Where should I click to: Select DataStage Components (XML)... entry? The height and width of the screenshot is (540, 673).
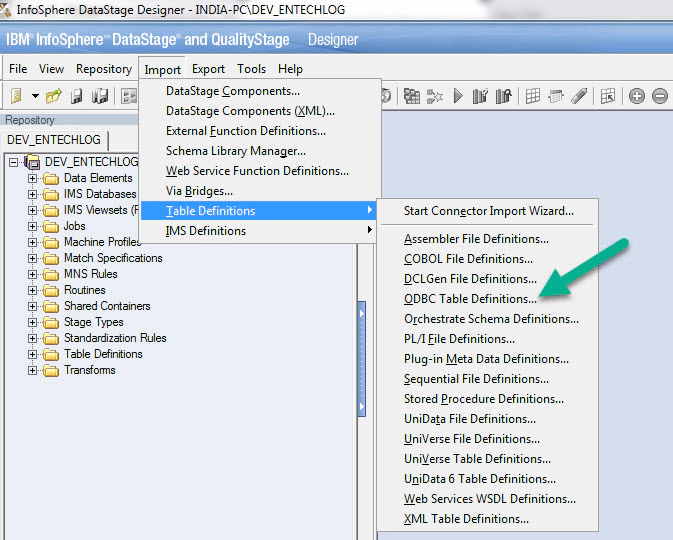(x=259, y=111)
